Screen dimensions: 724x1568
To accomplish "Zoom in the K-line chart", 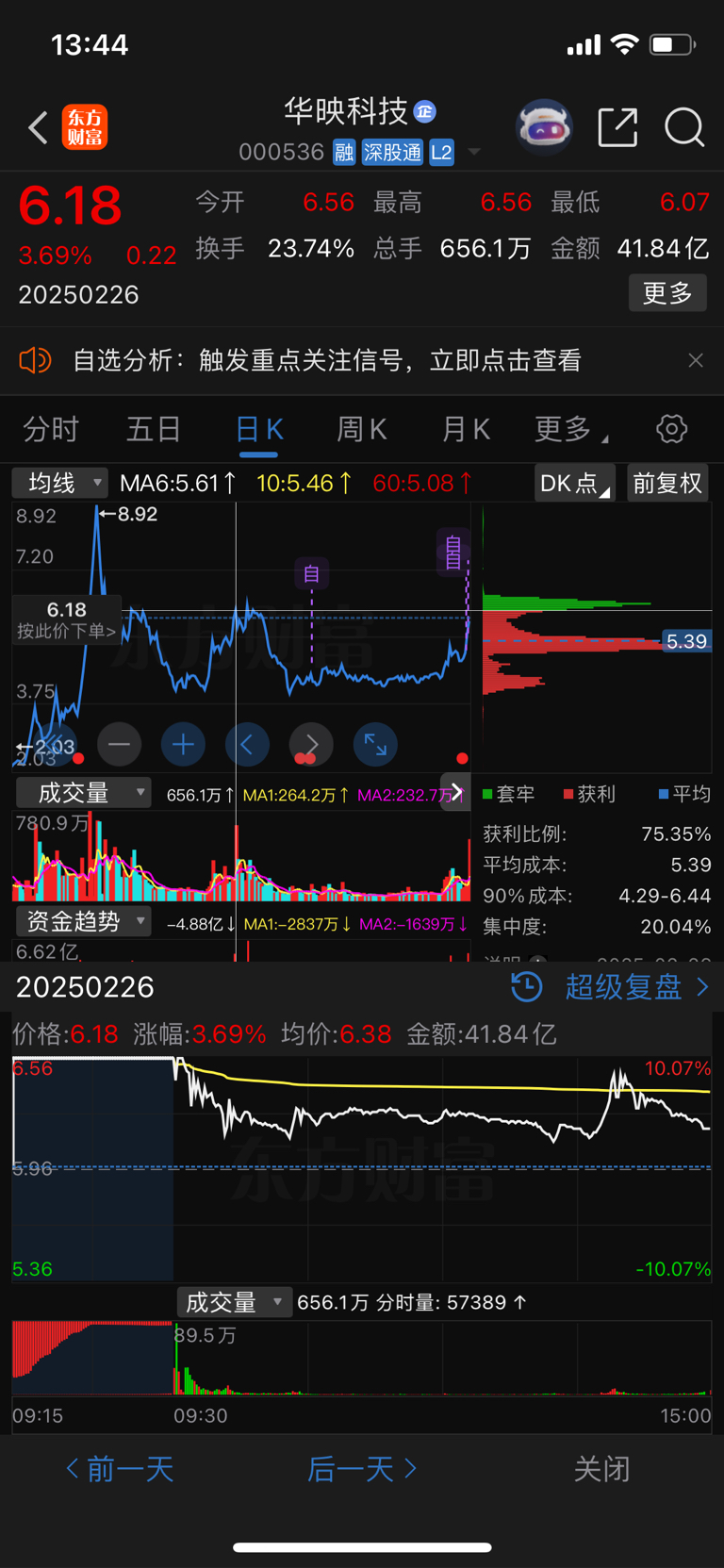I will point(183,745).
